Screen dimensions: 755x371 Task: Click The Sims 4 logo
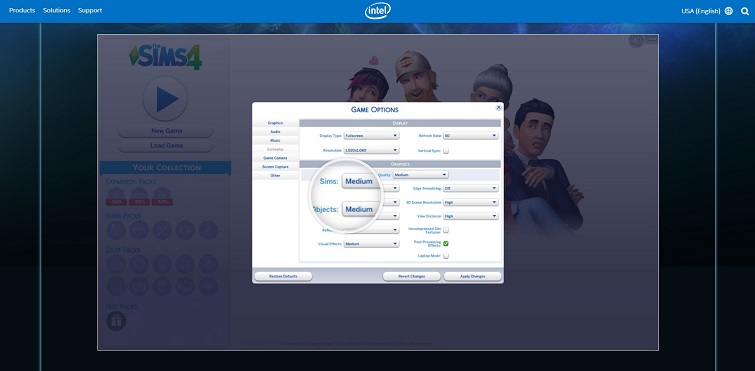tap(165, 57)
